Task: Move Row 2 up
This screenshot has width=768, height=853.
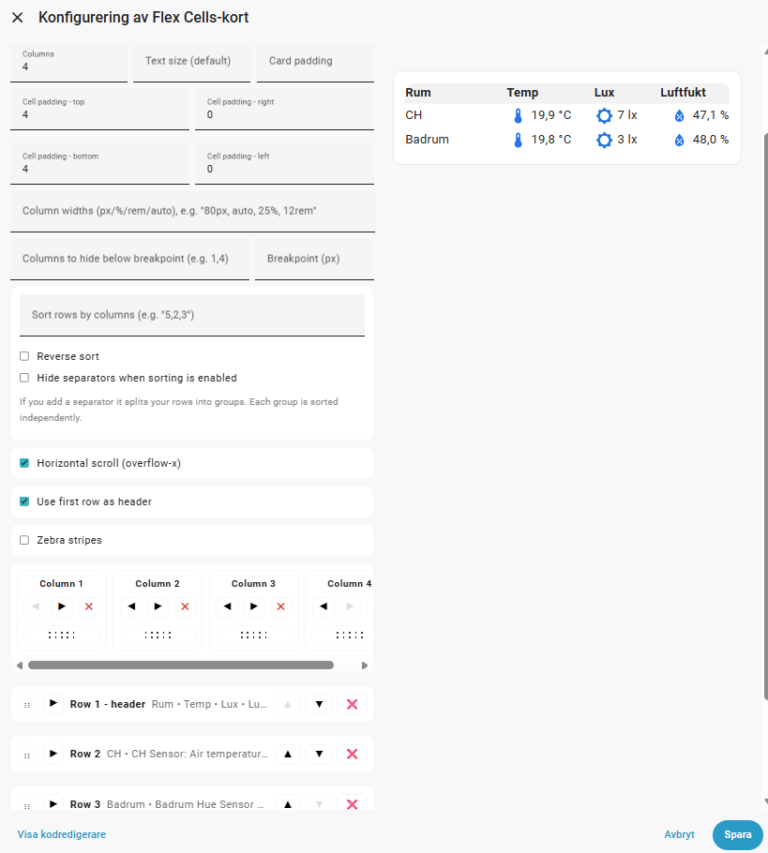Action: (x=288, y=754)
